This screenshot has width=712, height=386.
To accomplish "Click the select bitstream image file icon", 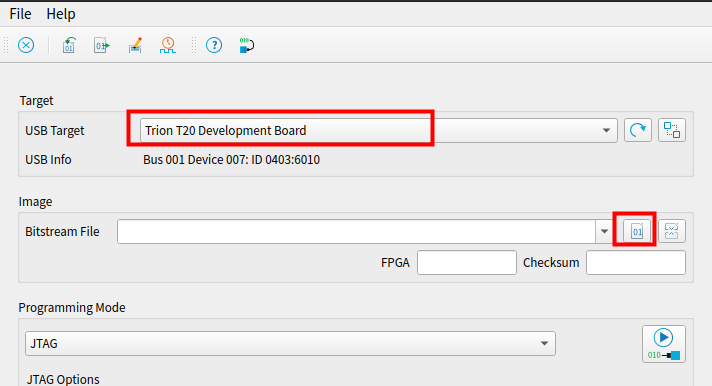I will tap(637, 232).
